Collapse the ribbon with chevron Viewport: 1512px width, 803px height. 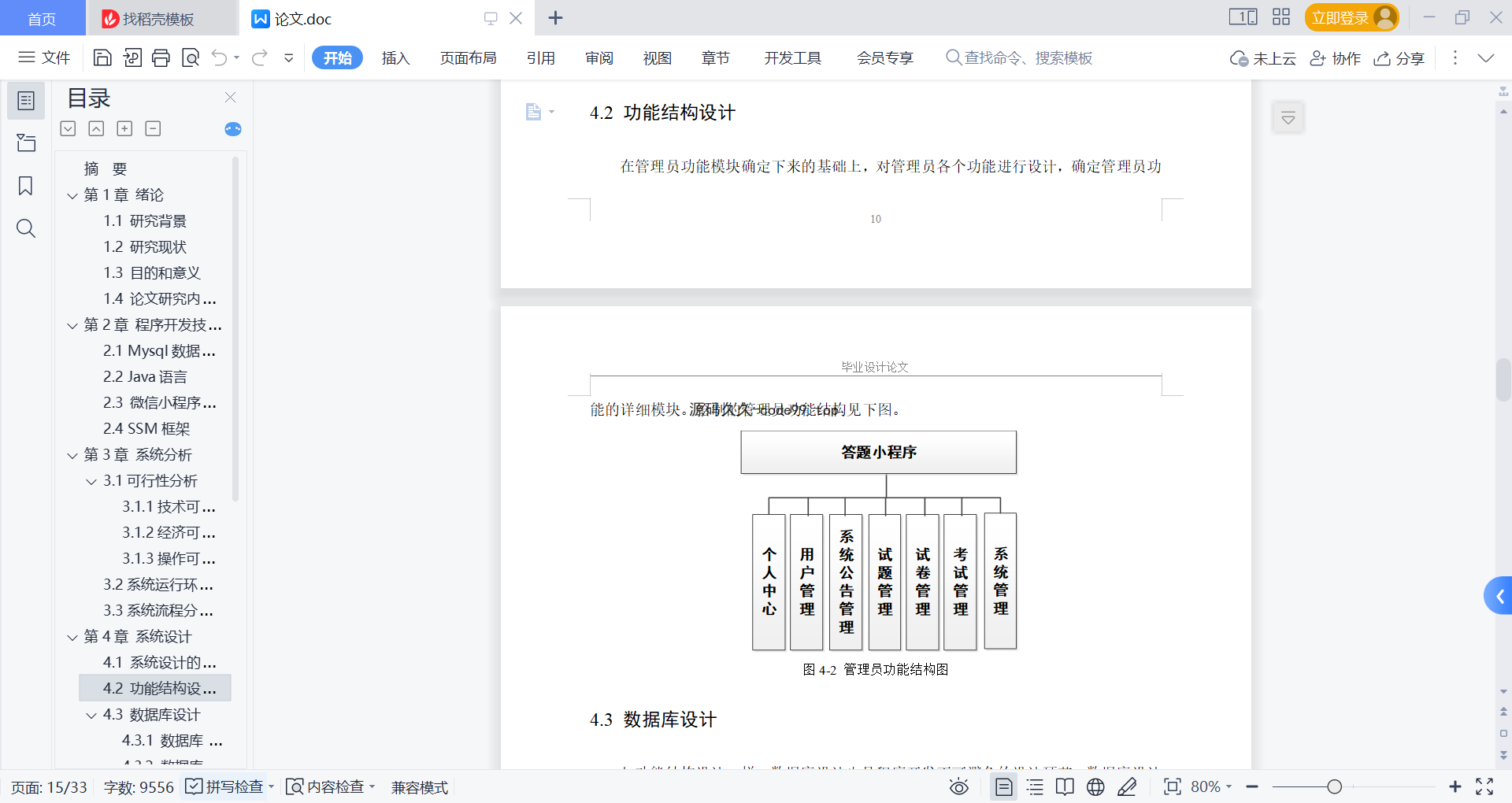[x=1486, y=57]
